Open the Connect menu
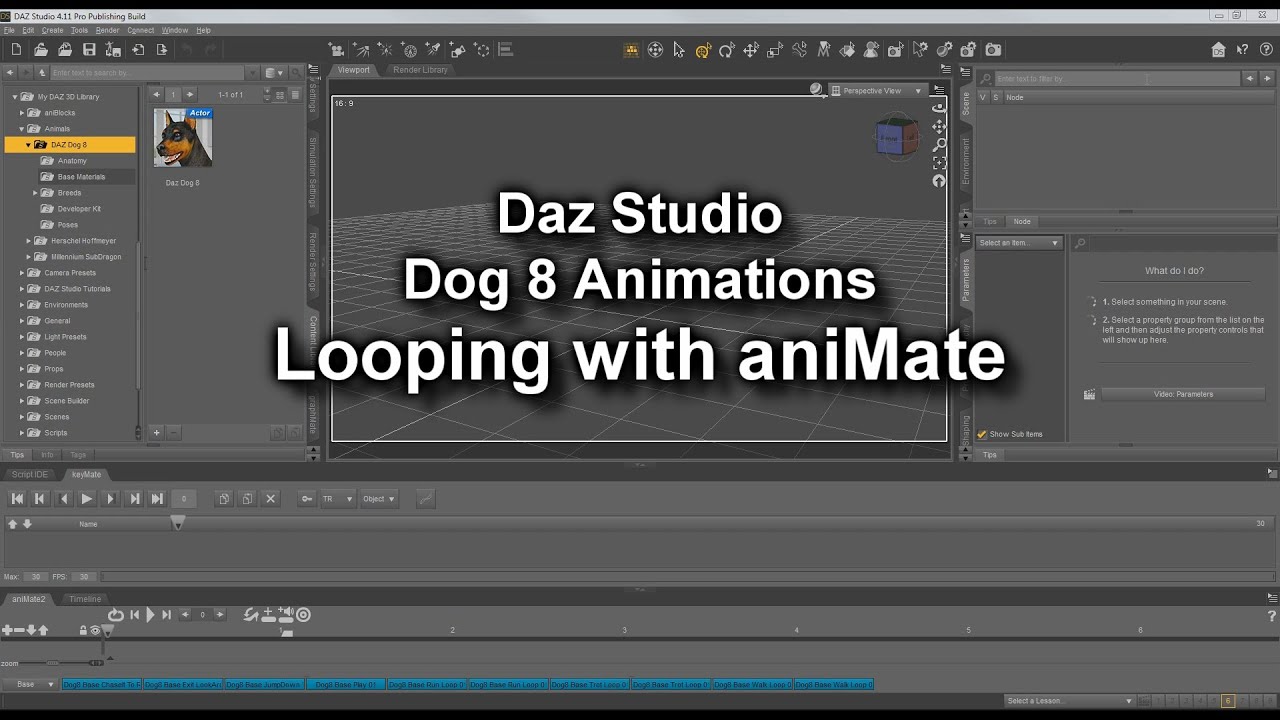Image resolution: width=1280 pixels, height=720 pixels. (x=140, y=30)
